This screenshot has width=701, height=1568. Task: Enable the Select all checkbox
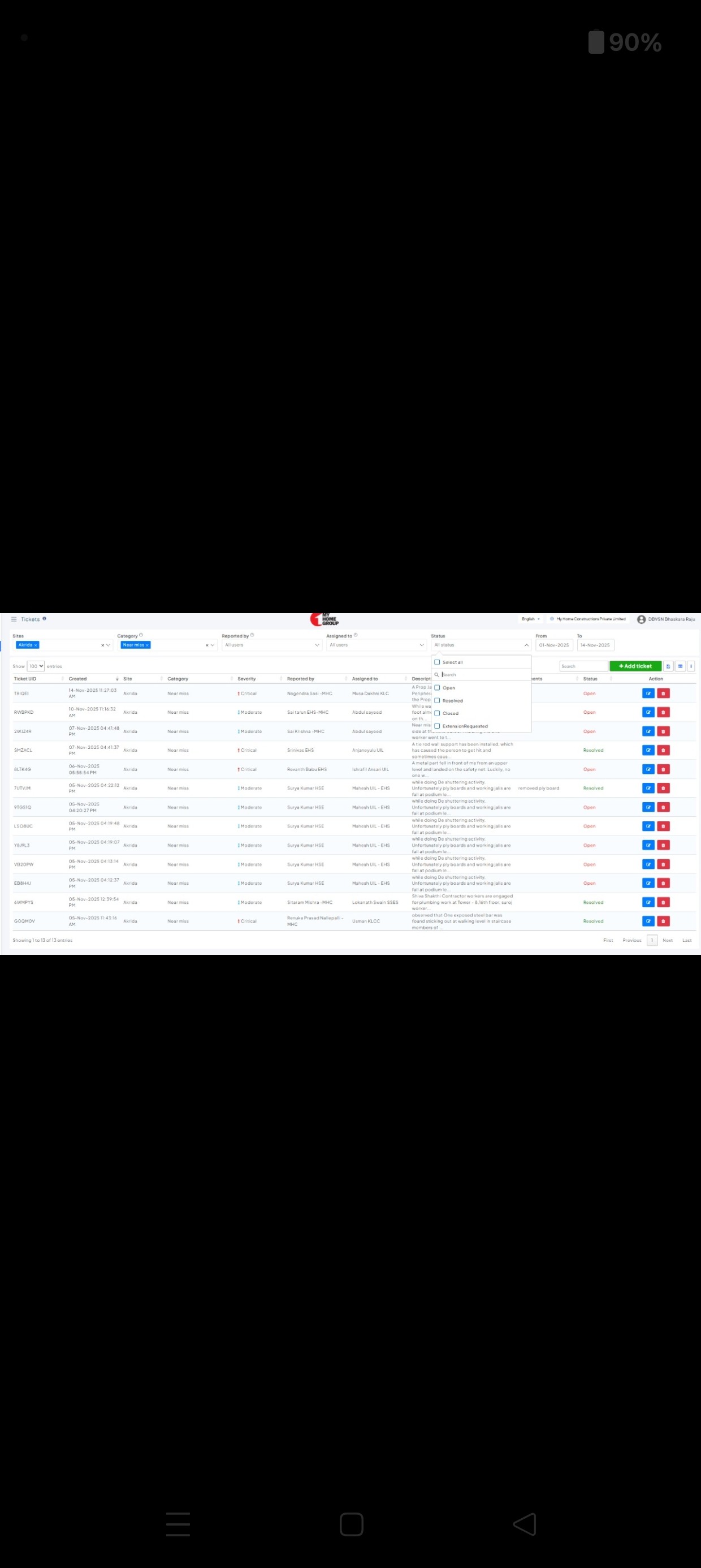pyautogui.click(x=437, y=662)
